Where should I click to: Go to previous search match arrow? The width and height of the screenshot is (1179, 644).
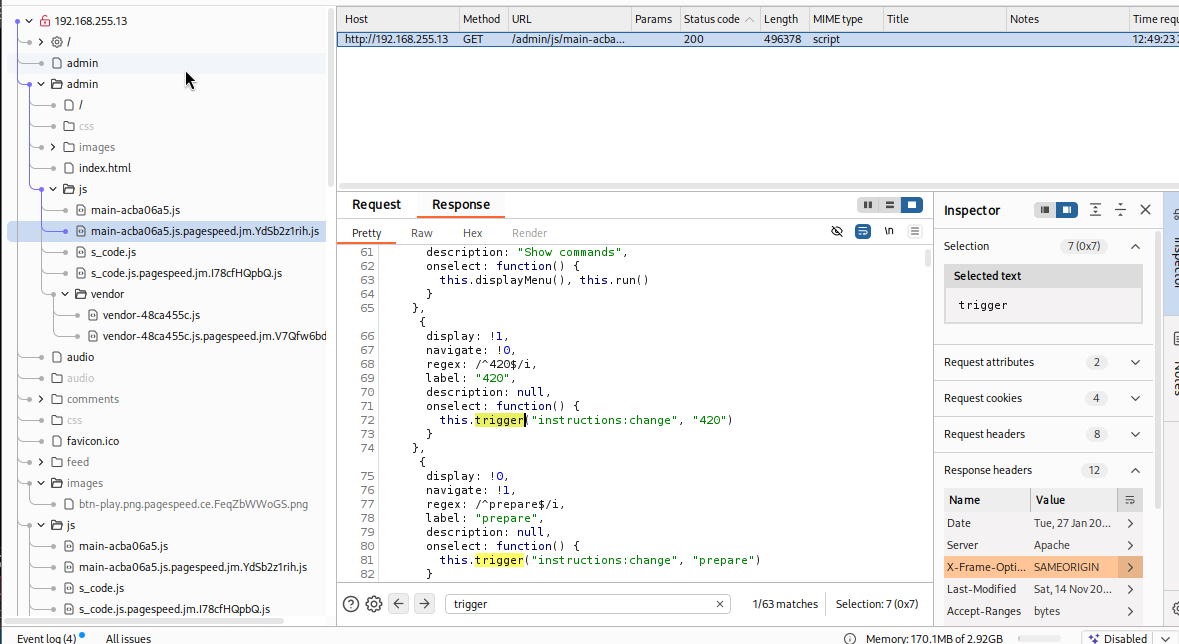coord(399,604)
